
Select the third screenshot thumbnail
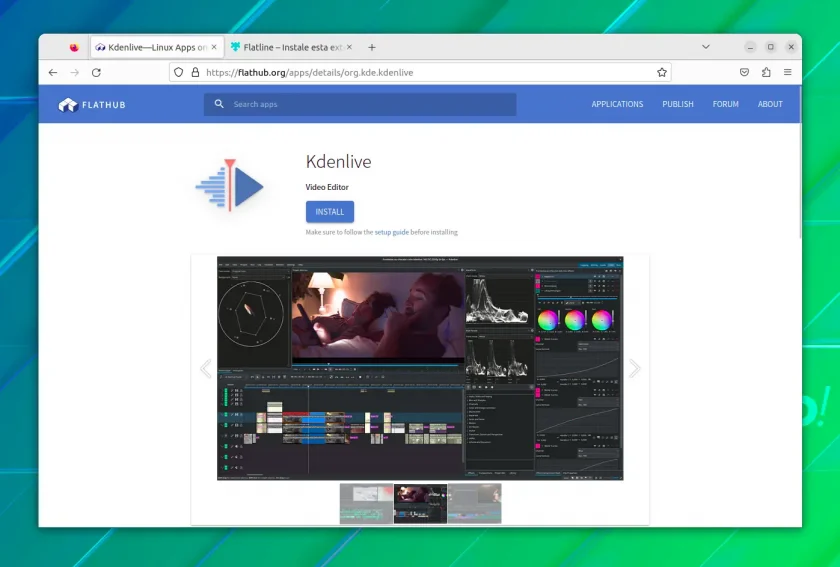pos(475,504)
